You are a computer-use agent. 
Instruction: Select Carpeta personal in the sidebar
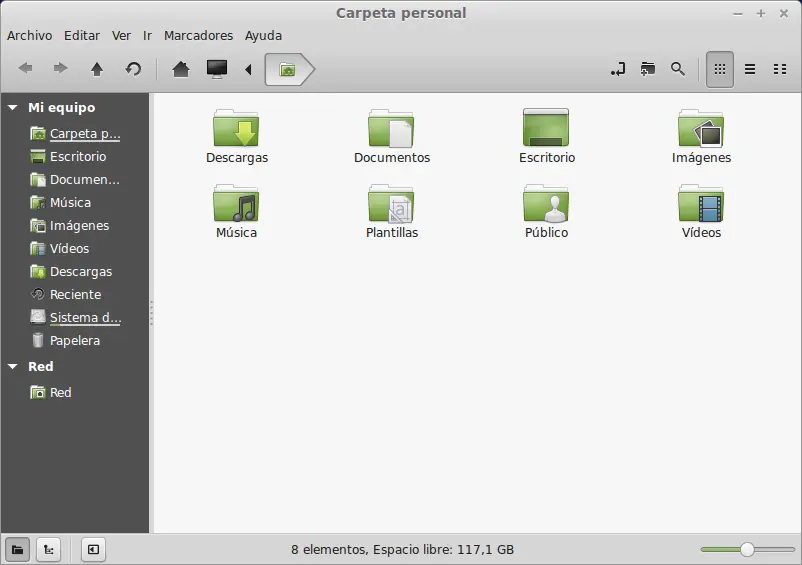click(75, 133)
